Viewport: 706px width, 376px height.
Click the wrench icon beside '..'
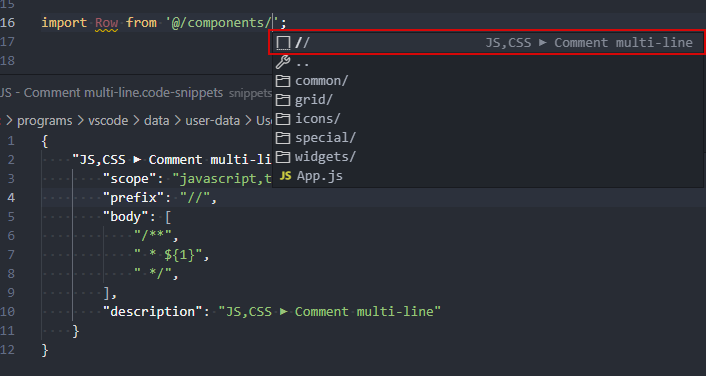pyautogui.click(x=283, y=62)
